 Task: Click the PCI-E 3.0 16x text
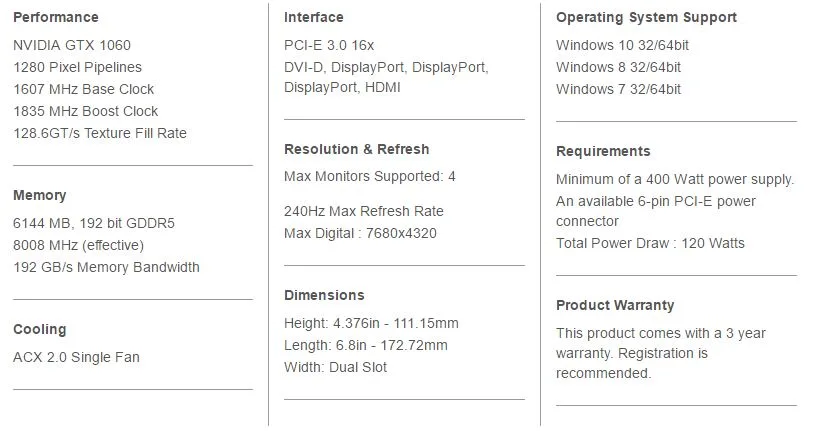[x=329, y=45]
